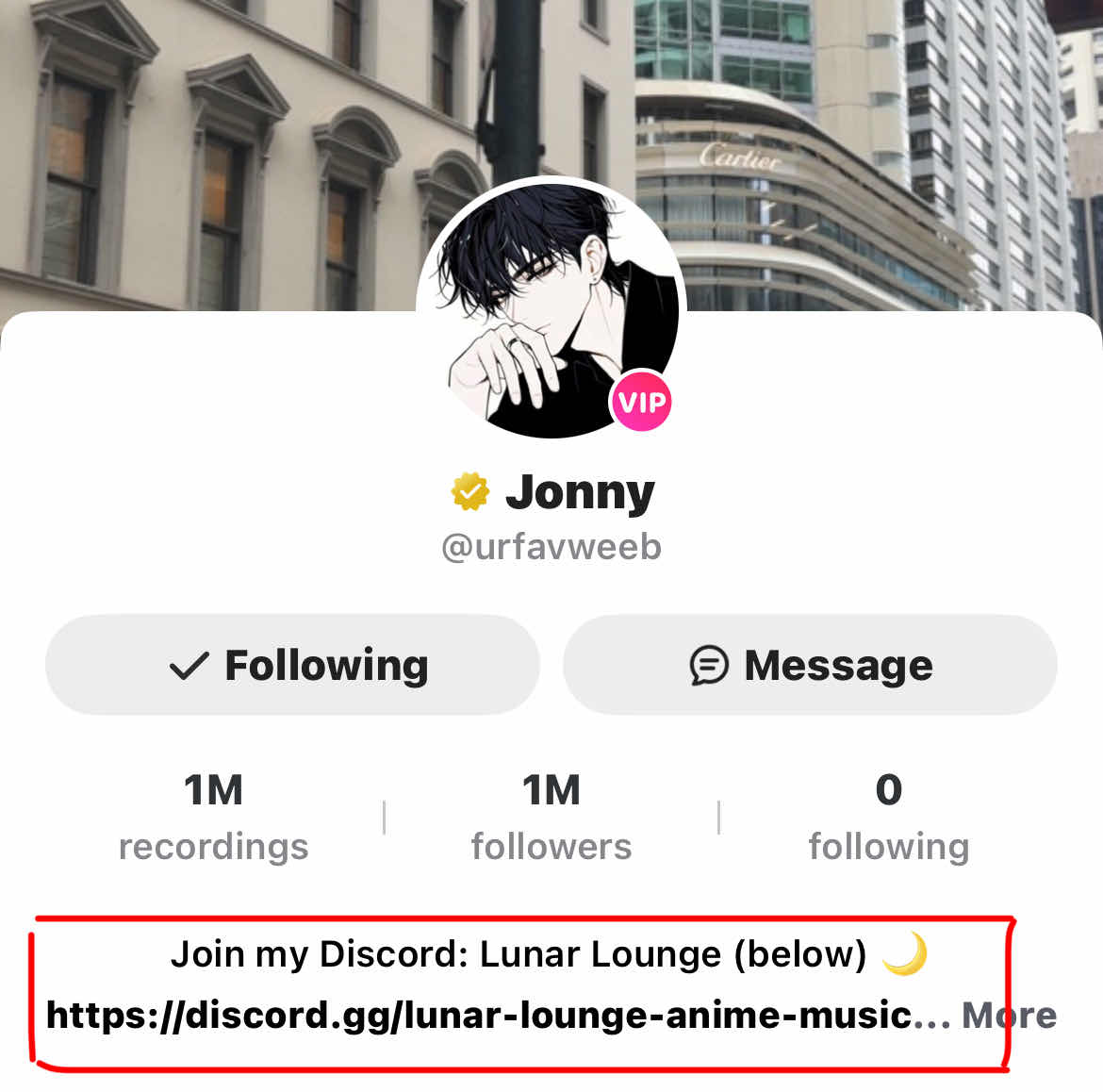Image resolution: width=1103 pixels, height=1092 pixels.
Task: Open the discord.gg lunar-lounge link
Action: (x=498, y=1016)
